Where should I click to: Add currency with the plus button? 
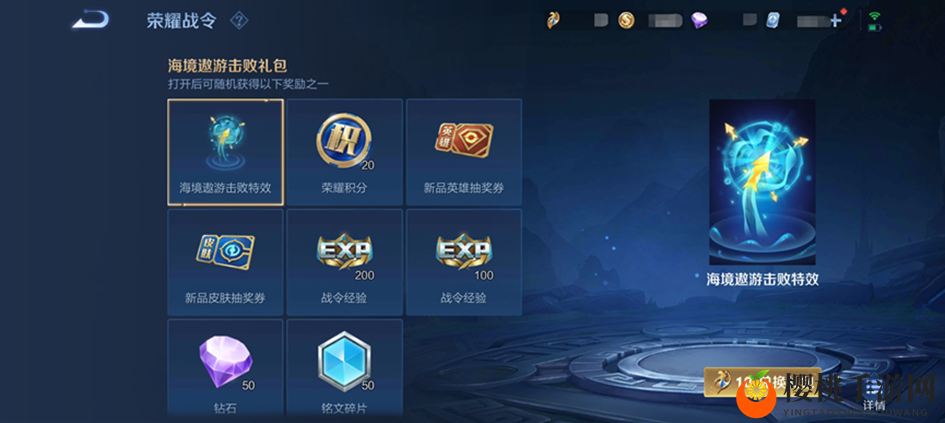click(835, 21)
